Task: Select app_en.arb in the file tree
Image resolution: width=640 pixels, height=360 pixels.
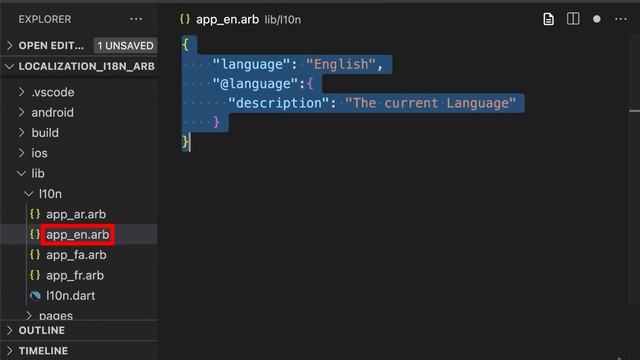Action: coord(78,235)
